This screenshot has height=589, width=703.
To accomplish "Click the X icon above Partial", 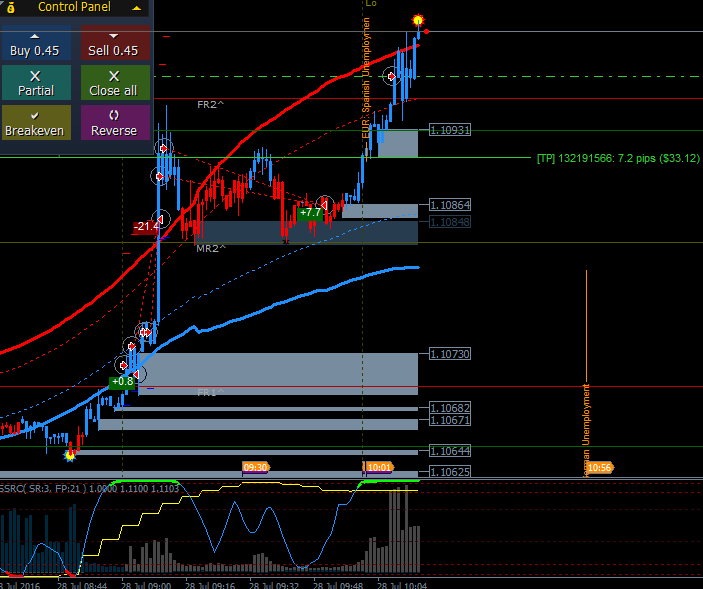I will pyautogui.click(x=35, y=76).
